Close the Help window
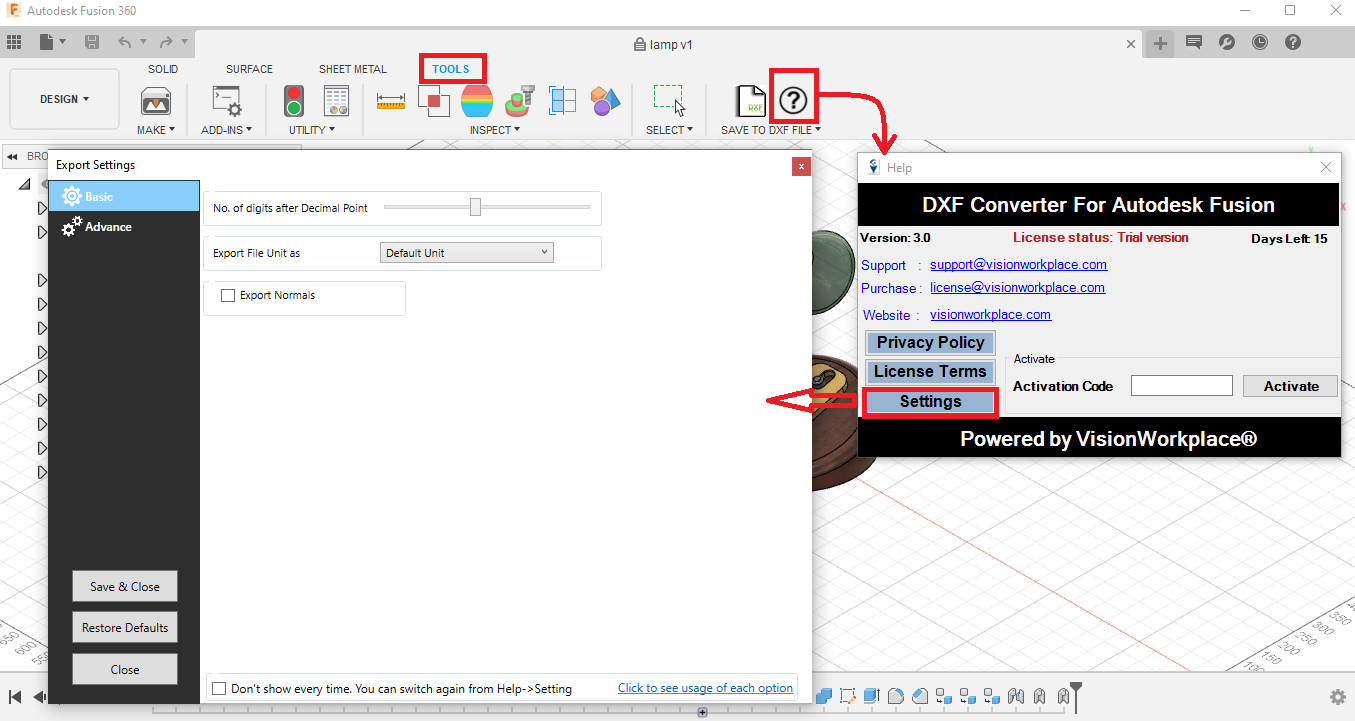This screenshot has width=1355, height=721. click(1326, 167)
